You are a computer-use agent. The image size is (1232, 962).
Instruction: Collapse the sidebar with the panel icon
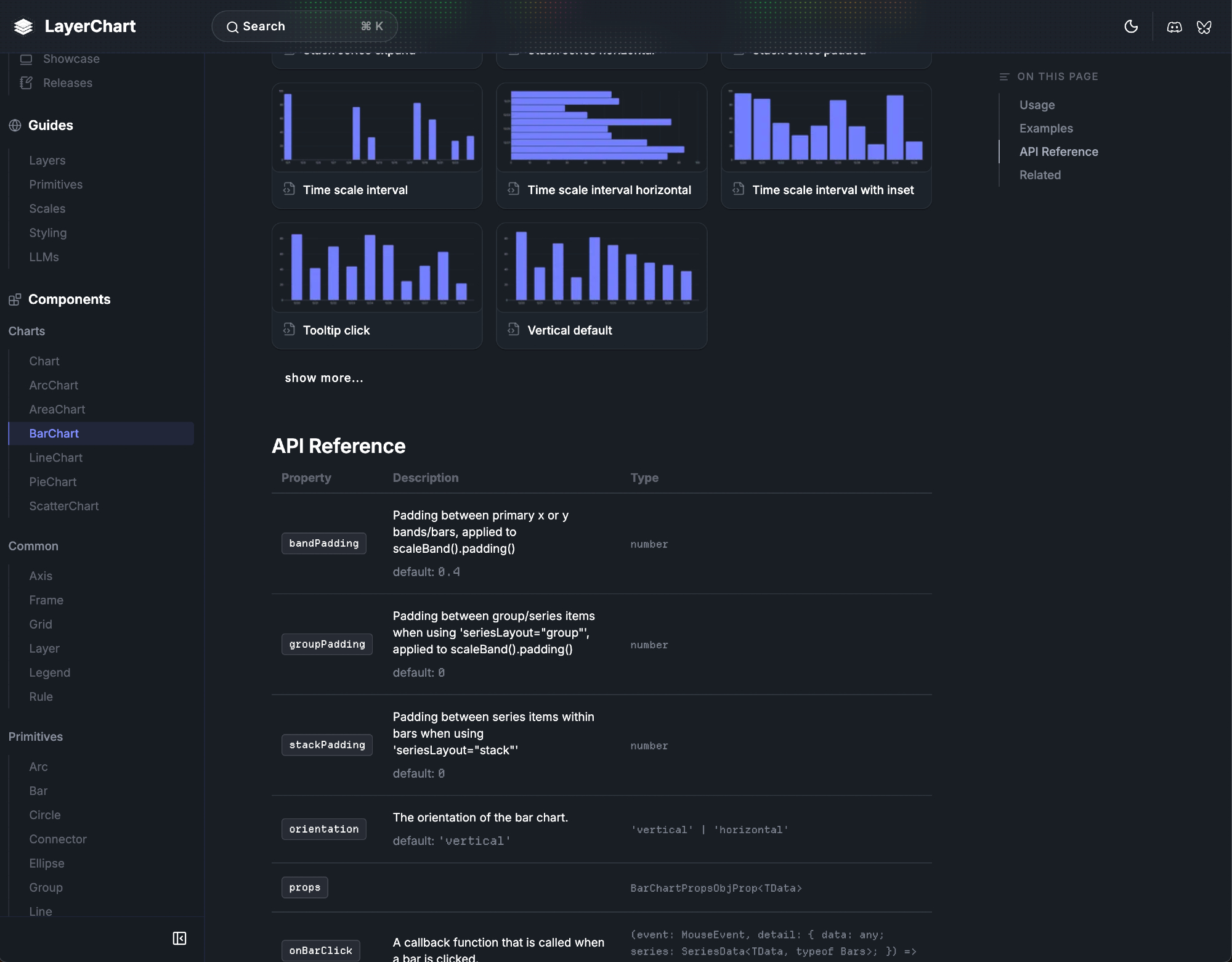[179, 938]
